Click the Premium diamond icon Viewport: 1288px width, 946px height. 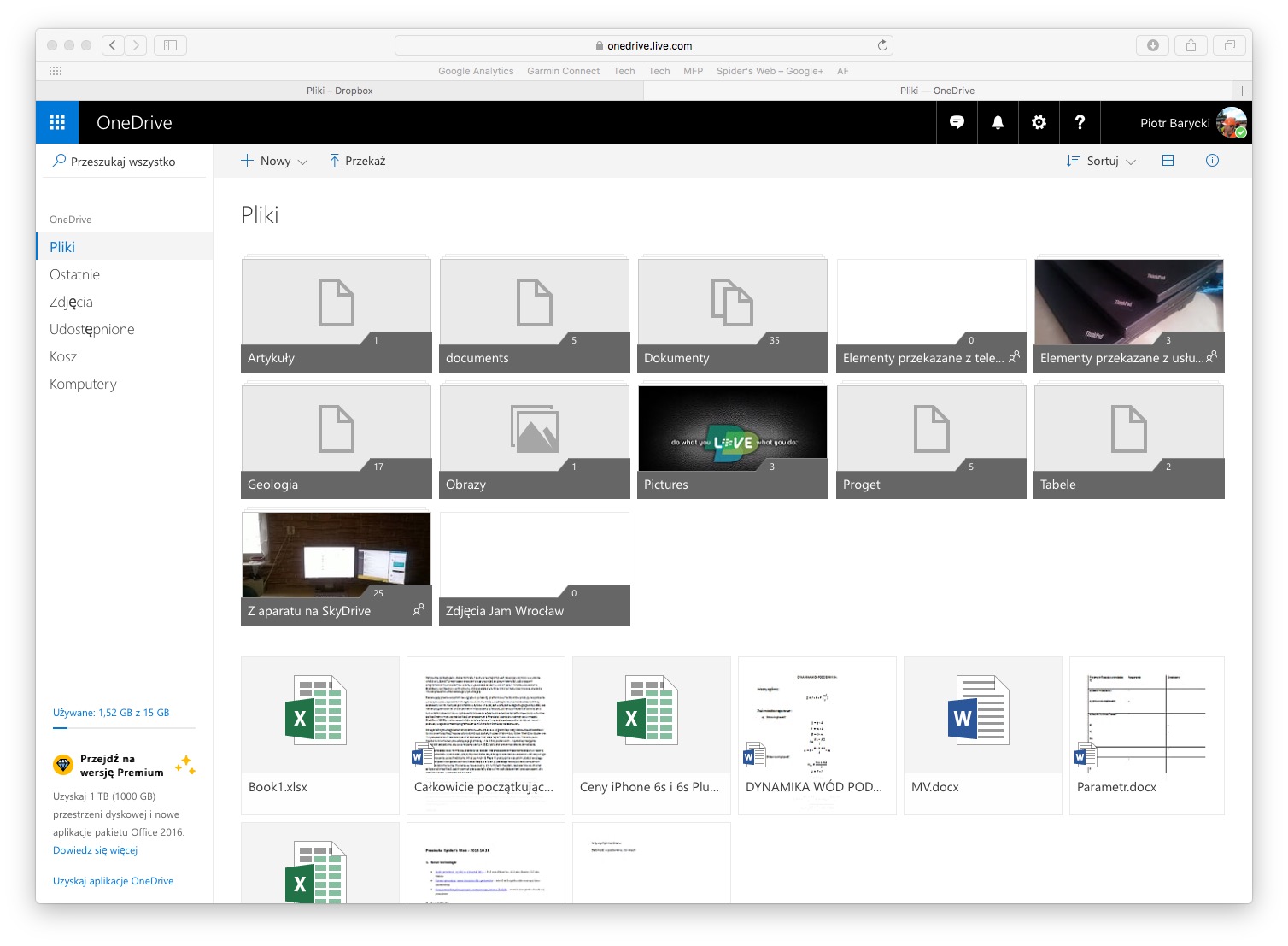[62, 765]
